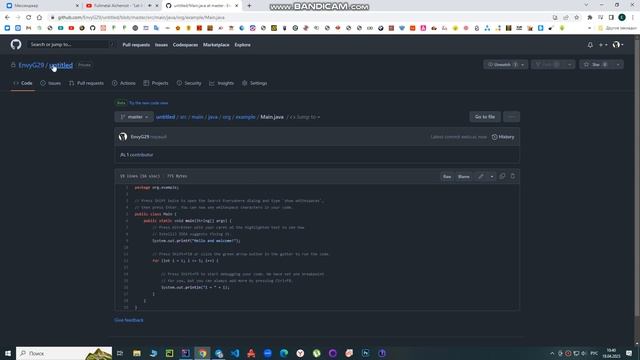Open the notifications bell in GitHub header

pos(590,45)
